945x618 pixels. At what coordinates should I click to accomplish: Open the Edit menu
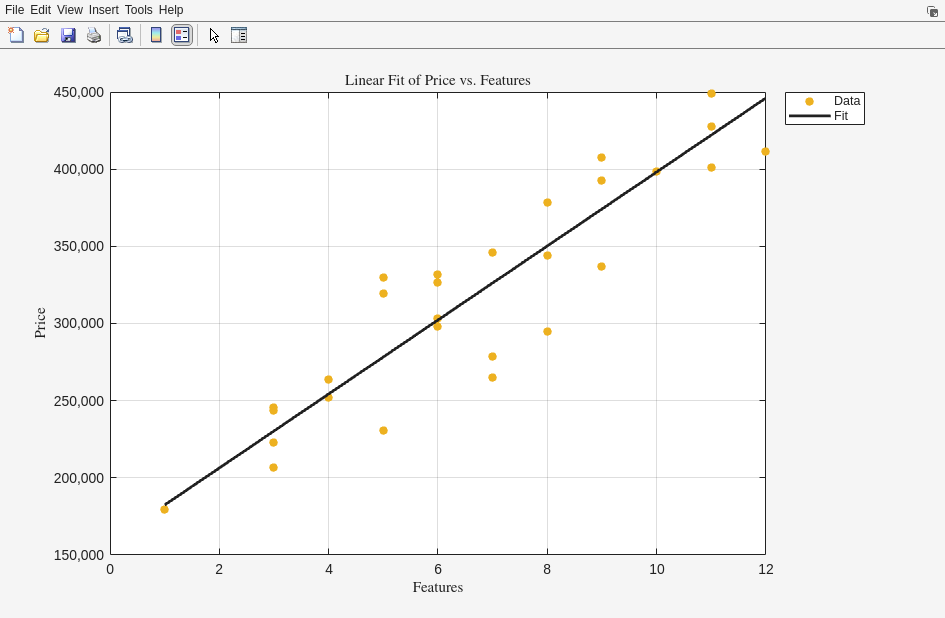click(40, 10)
